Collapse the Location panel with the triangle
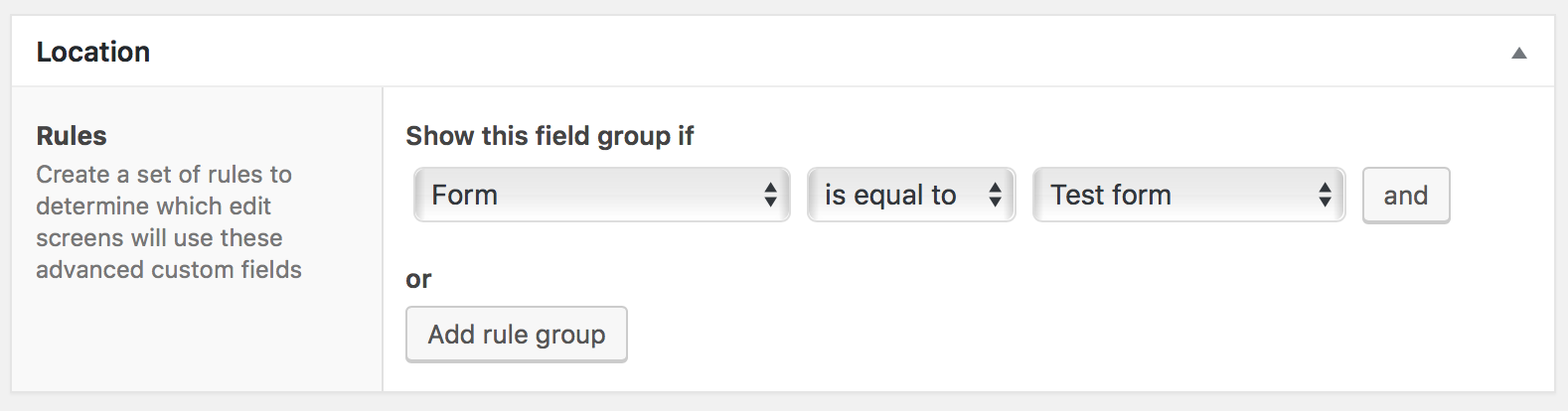This screenshot has width=1568, height=411. tap(1518, 53)
